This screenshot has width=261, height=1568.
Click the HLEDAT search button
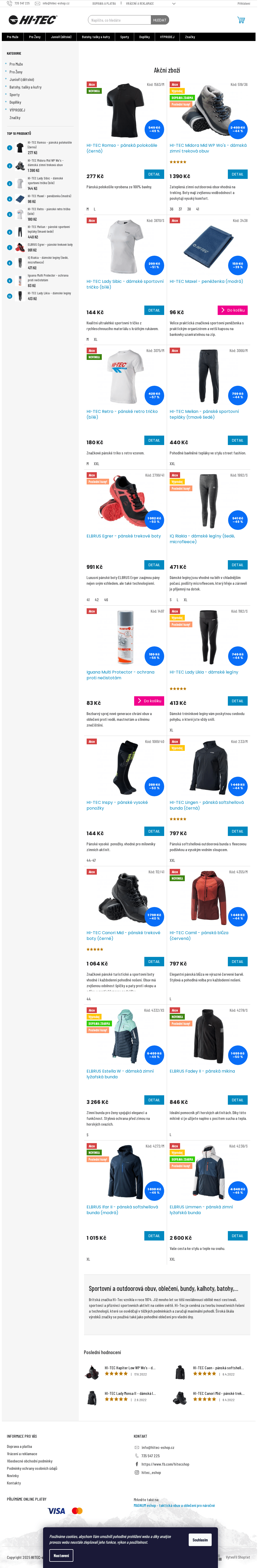pyautogui.click(x=160, y=20)
